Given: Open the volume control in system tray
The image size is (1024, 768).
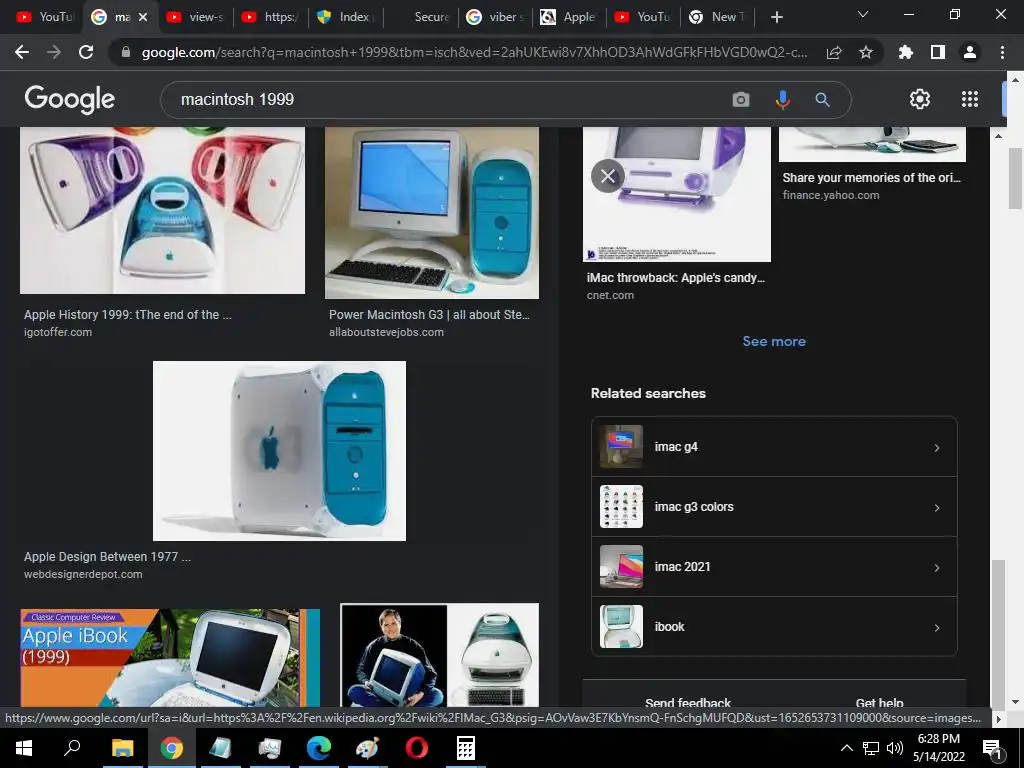Looking at the screenshot, I should [x=895, y=748].
